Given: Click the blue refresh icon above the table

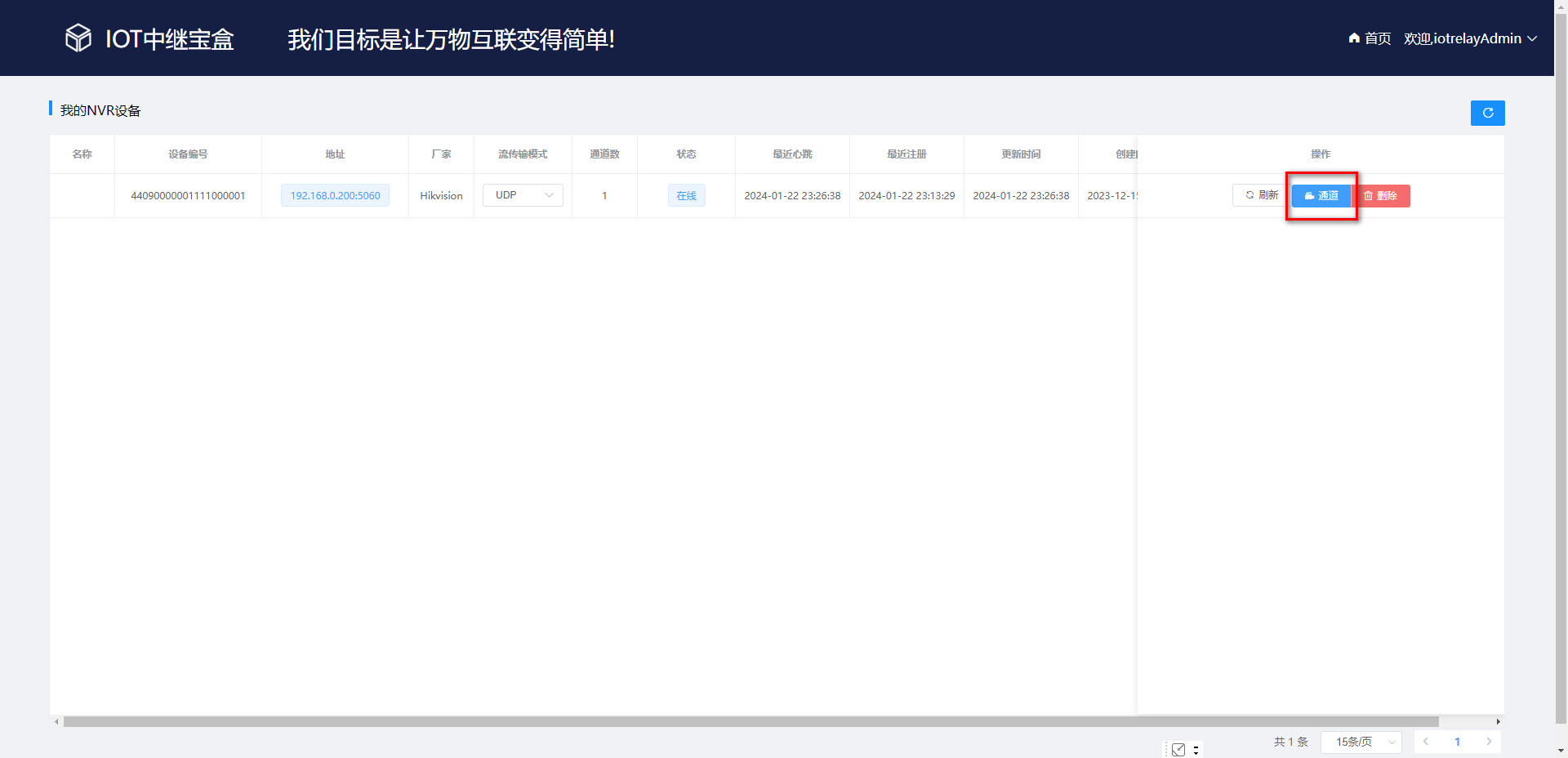Looking at the screenshot, I should pyautogui.click(x=1487, y=113).
